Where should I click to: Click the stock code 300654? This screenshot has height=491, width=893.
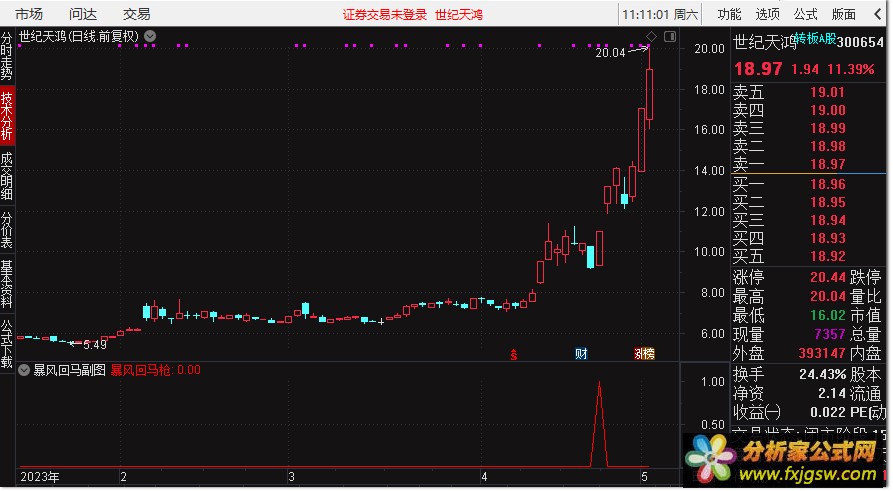click(x=860, y=42)
